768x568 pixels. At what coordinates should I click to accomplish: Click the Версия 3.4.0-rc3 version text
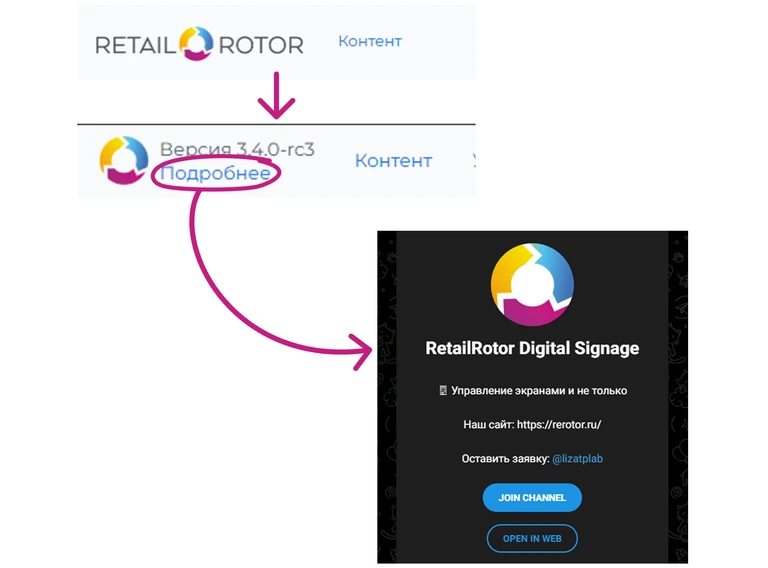coord(237,149)
